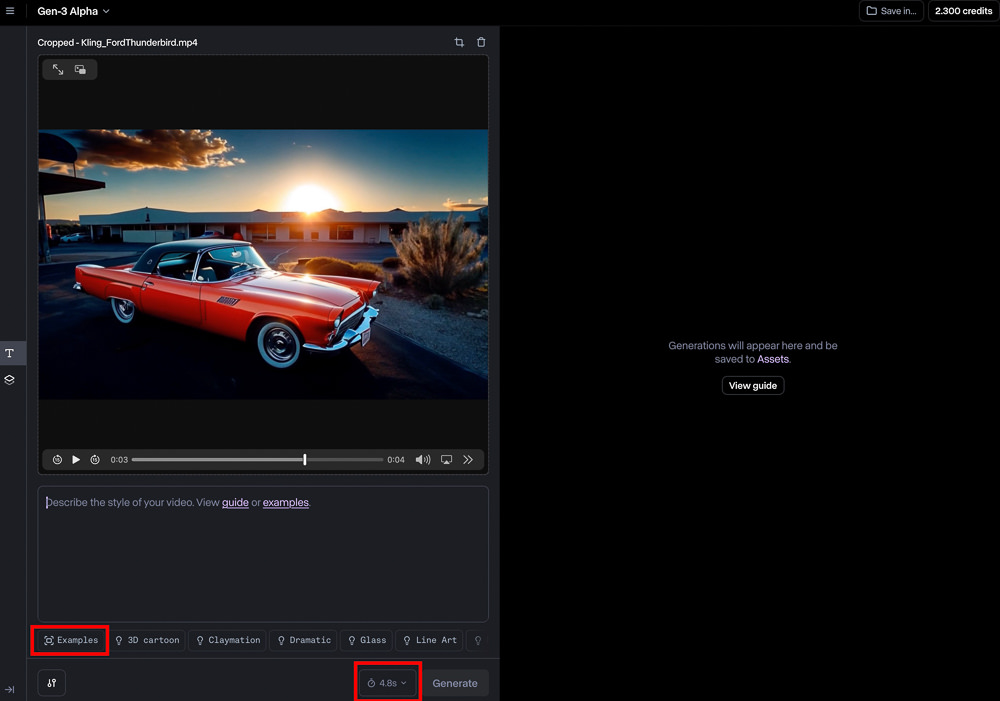Delete the uploaded video with trash icon
Screen dimensions: 1000x701
(x=481, y=42)
